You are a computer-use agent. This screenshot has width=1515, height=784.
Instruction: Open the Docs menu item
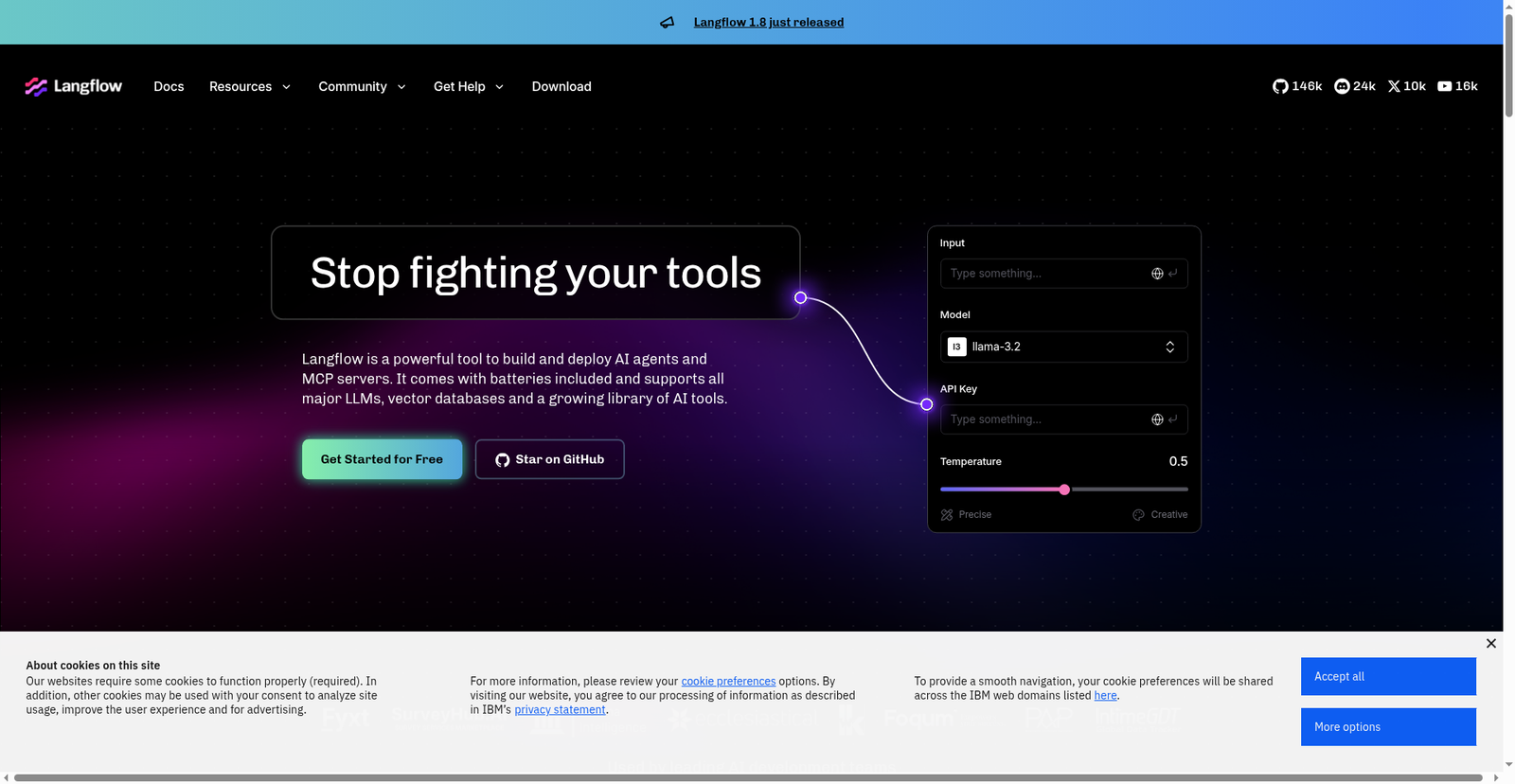click(169, 87)
